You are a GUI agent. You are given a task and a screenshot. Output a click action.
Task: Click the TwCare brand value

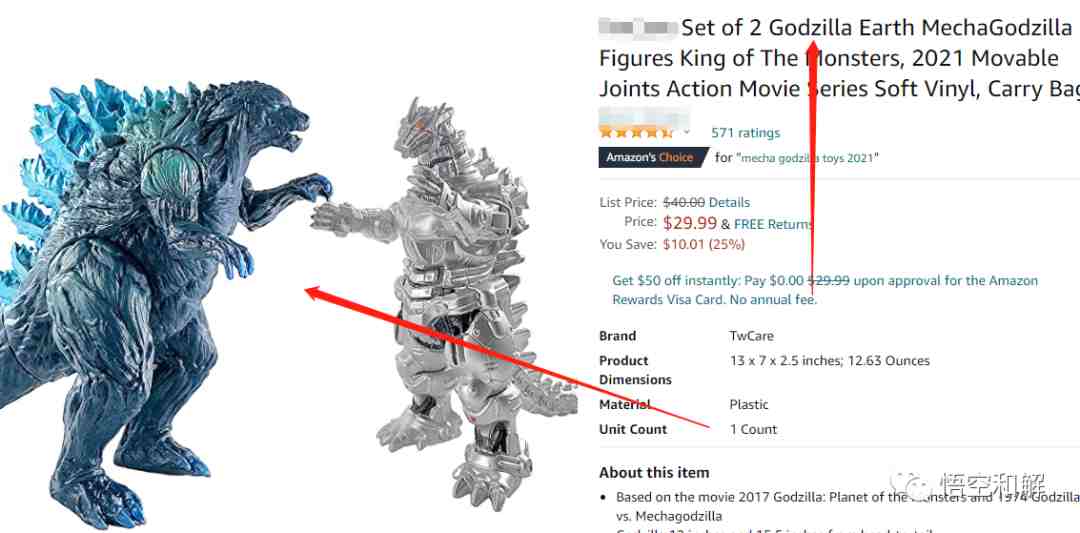pyautogui.click(x=751, y=336)
